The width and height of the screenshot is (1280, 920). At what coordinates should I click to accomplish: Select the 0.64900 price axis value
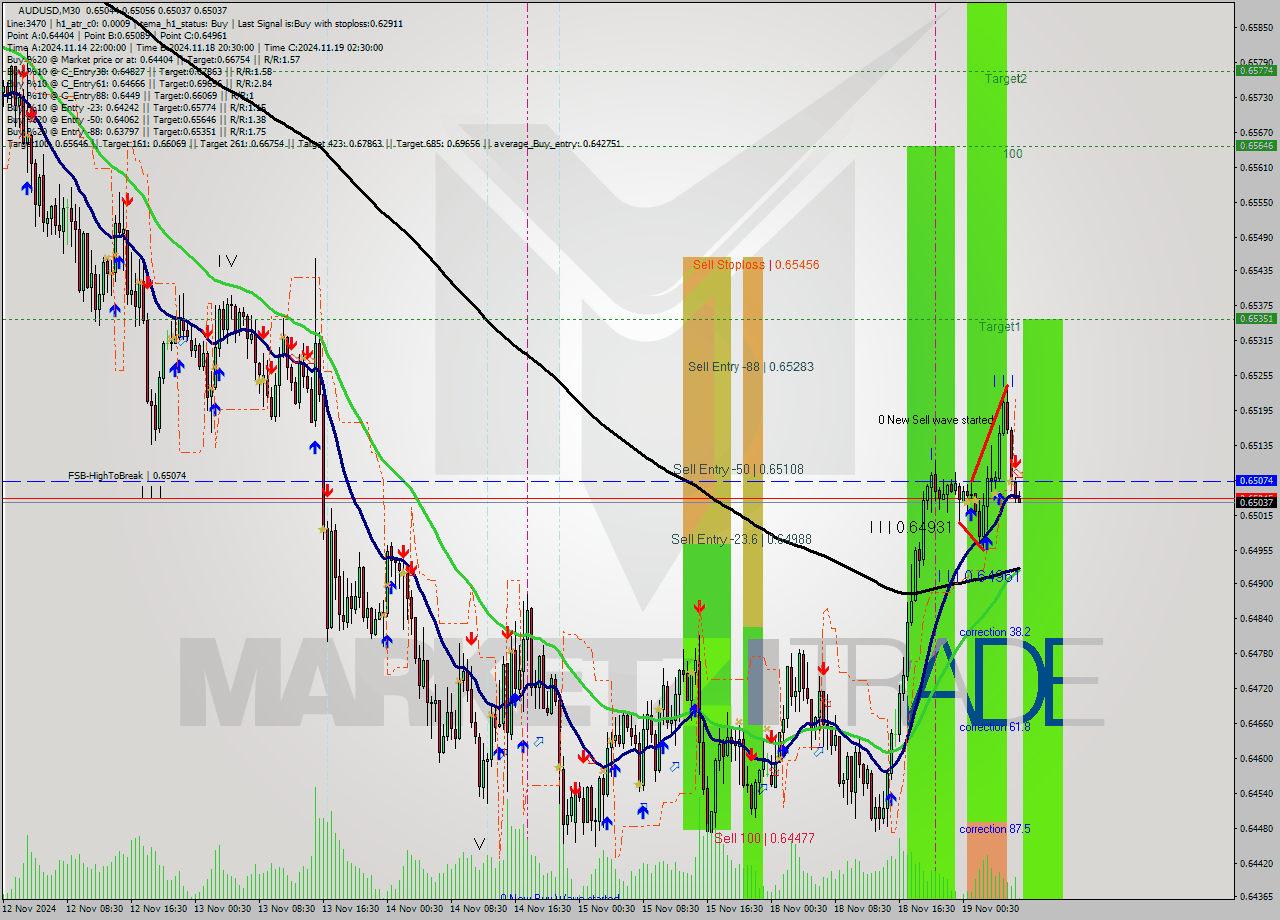click(1256, 583)
